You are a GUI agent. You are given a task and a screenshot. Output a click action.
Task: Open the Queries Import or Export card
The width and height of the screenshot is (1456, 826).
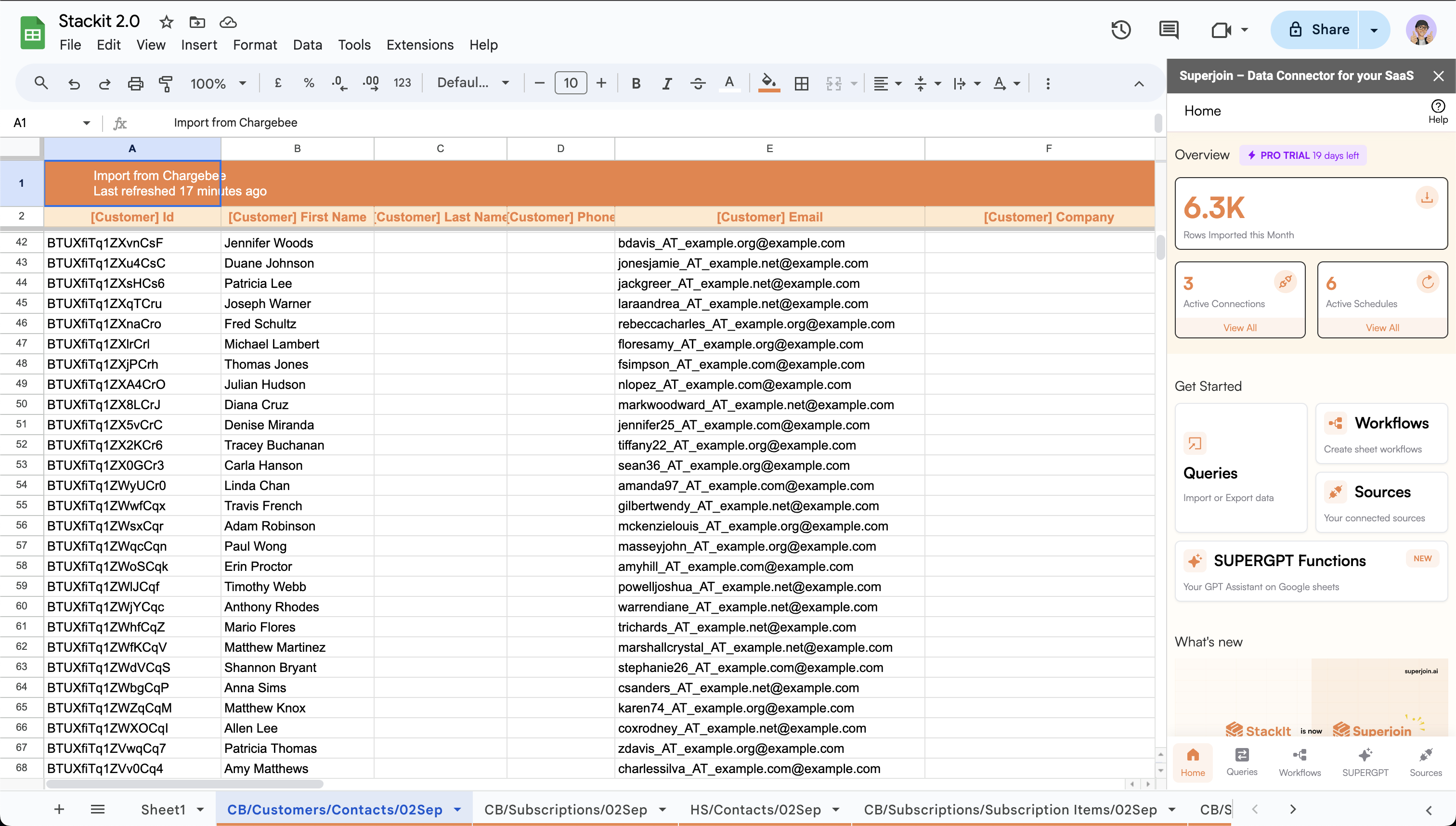pos(1241,468)
